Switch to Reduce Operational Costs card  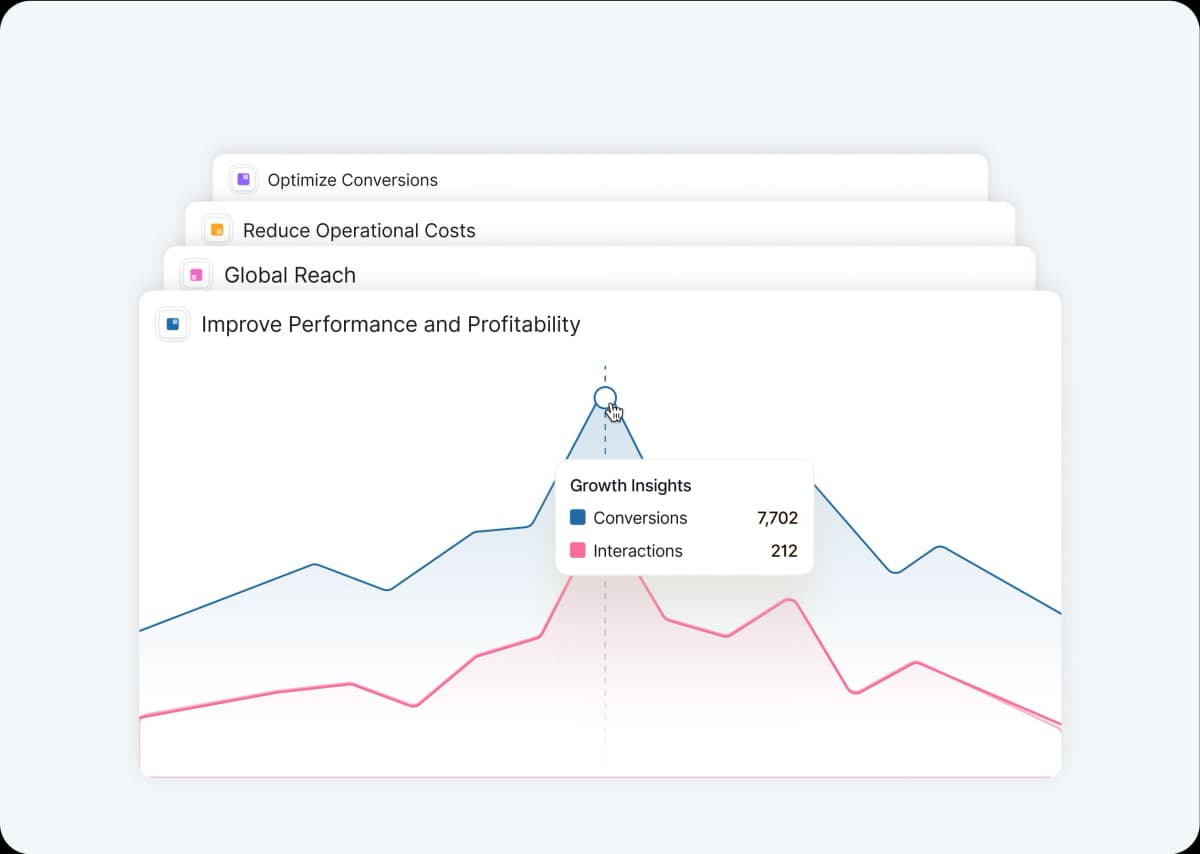359,230
